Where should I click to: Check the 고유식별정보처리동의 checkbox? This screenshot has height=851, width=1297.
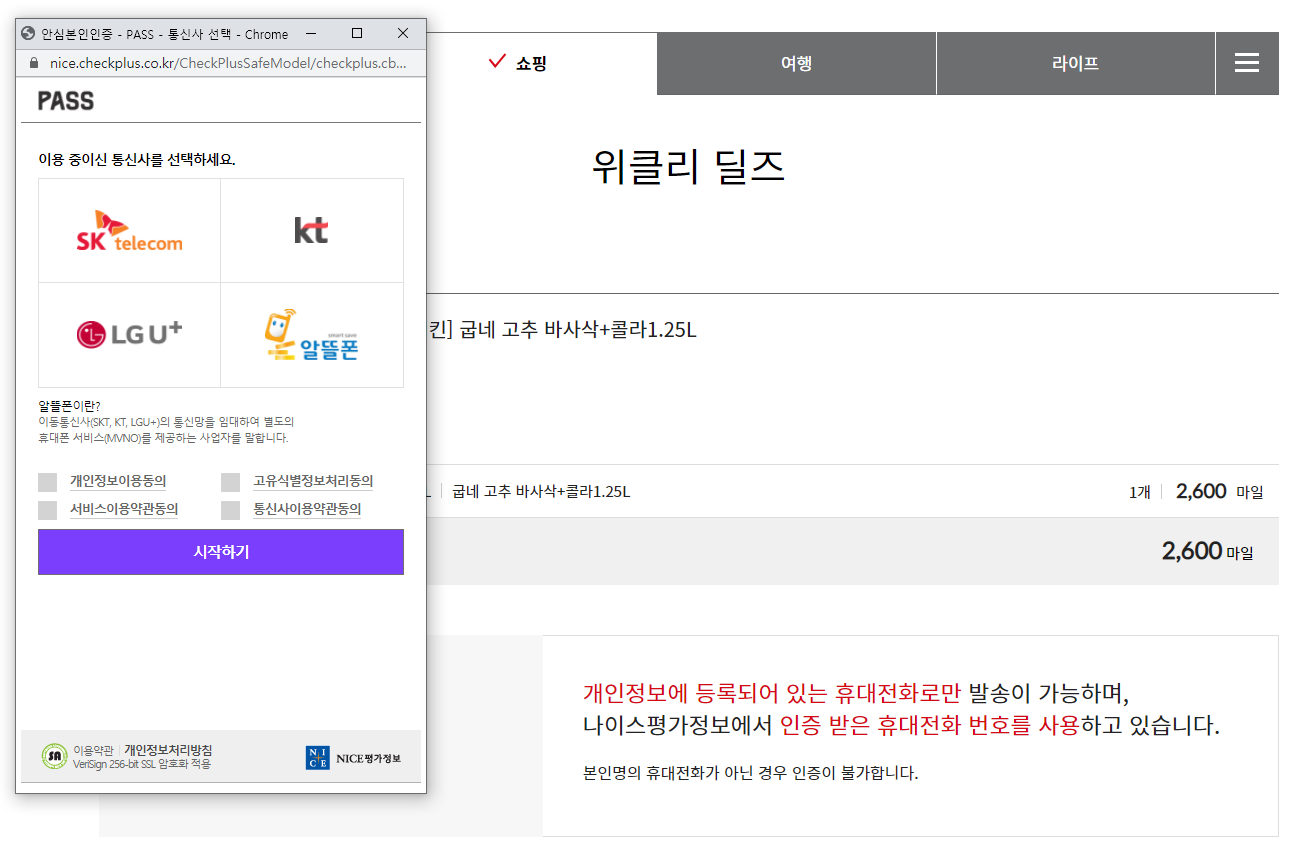pos(231,482)
